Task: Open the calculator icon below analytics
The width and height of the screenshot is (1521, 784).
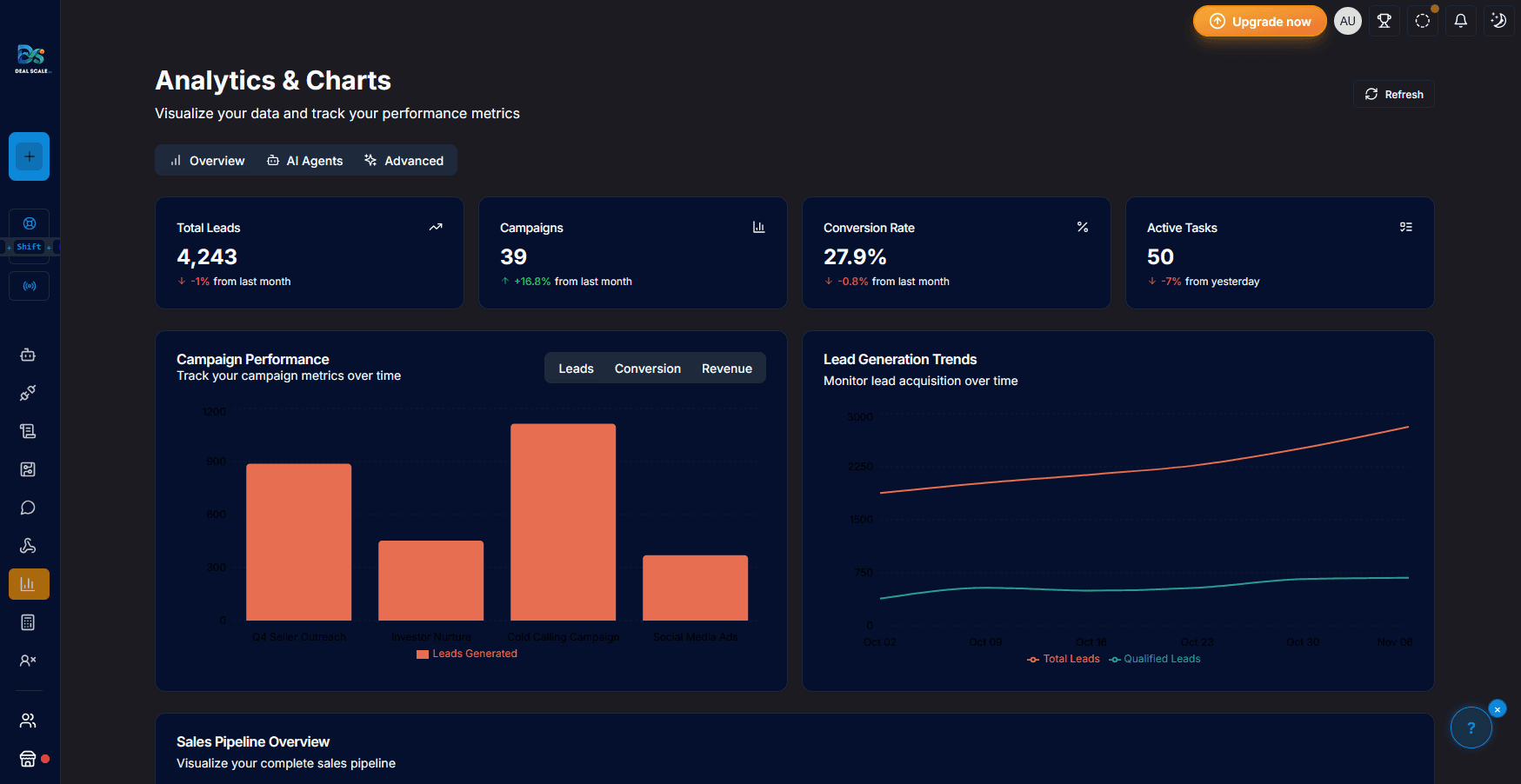Action: [x=29, y=621]
